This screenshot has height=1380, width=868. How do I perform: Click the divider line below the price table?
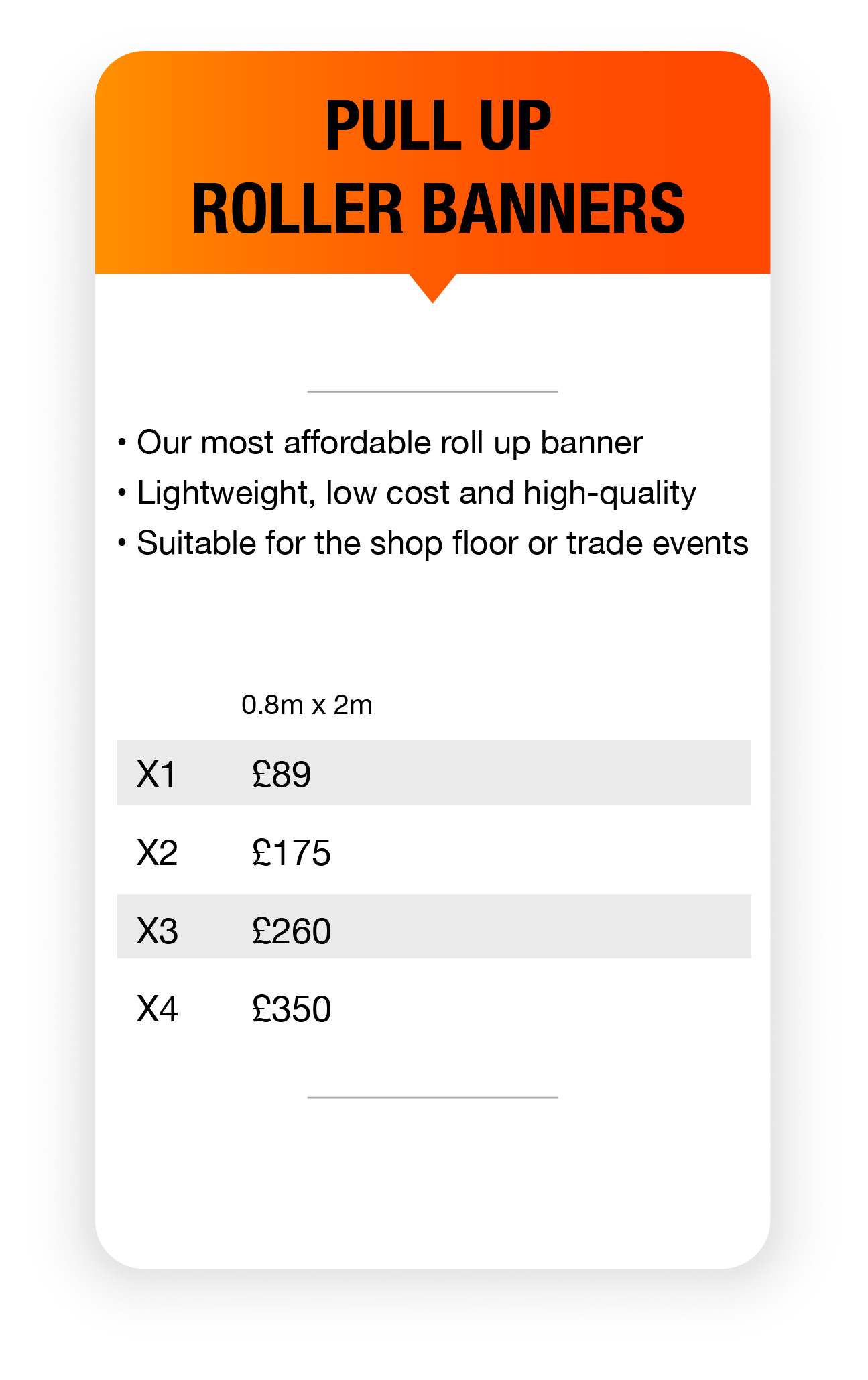(x=432, y=1098)
